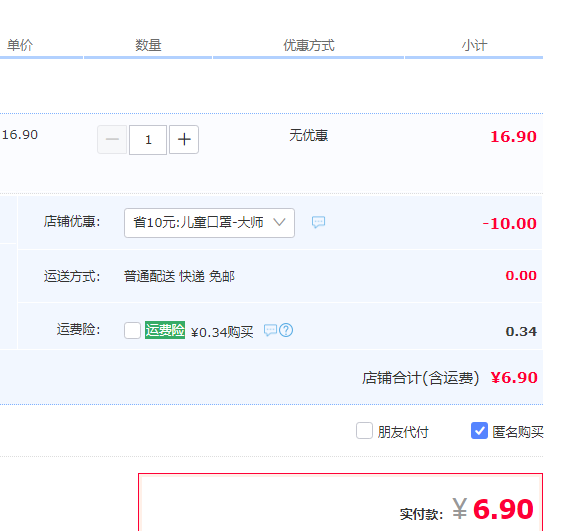Click the quantity input field
Image resolution: width=561 pixels, height=531 pixels.
pyautogui.click(x=148, y=140)
